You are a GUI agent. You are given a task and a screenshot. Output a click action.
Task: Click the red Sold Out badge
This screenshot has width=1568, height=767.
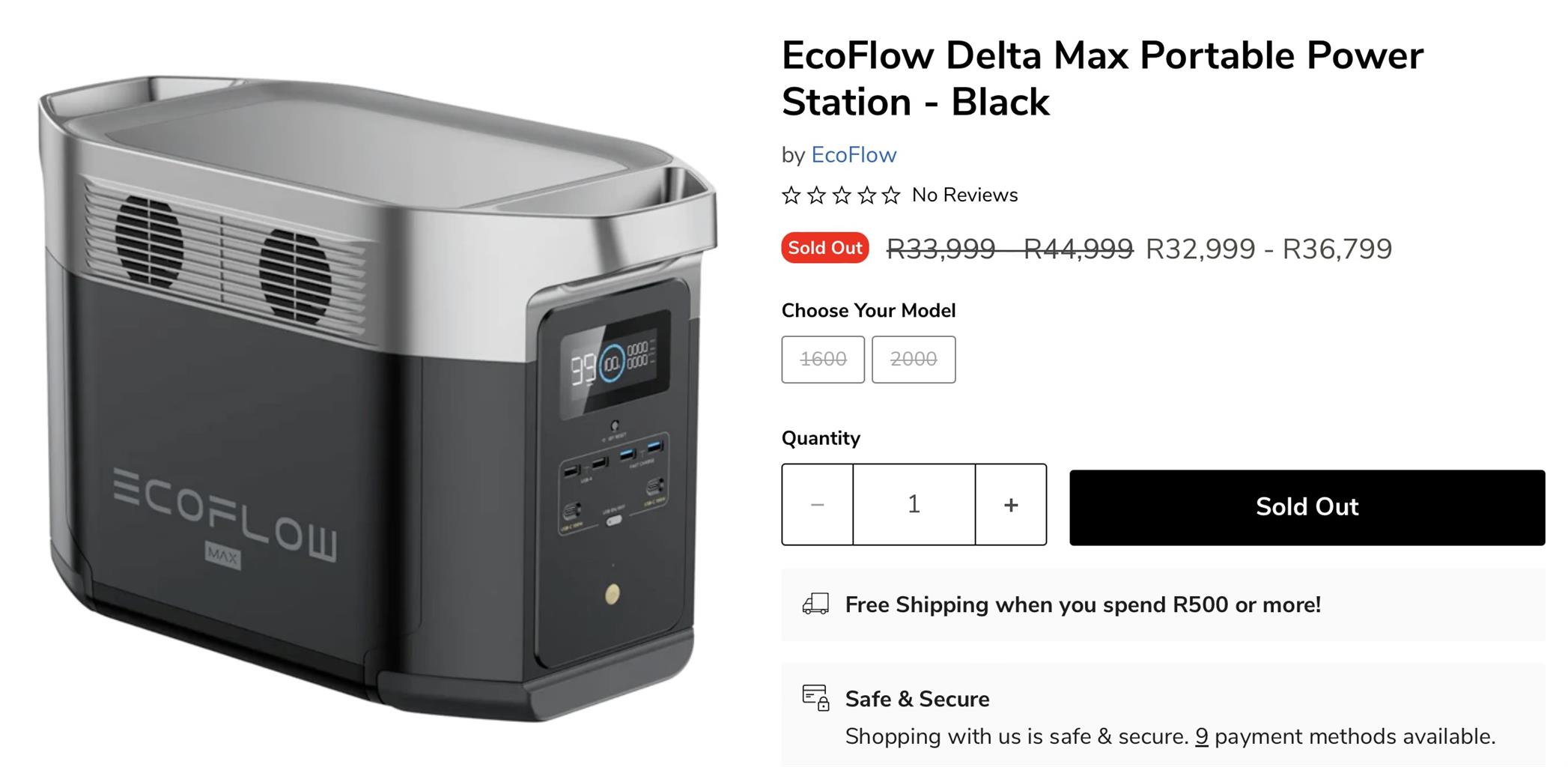point(824,248)
